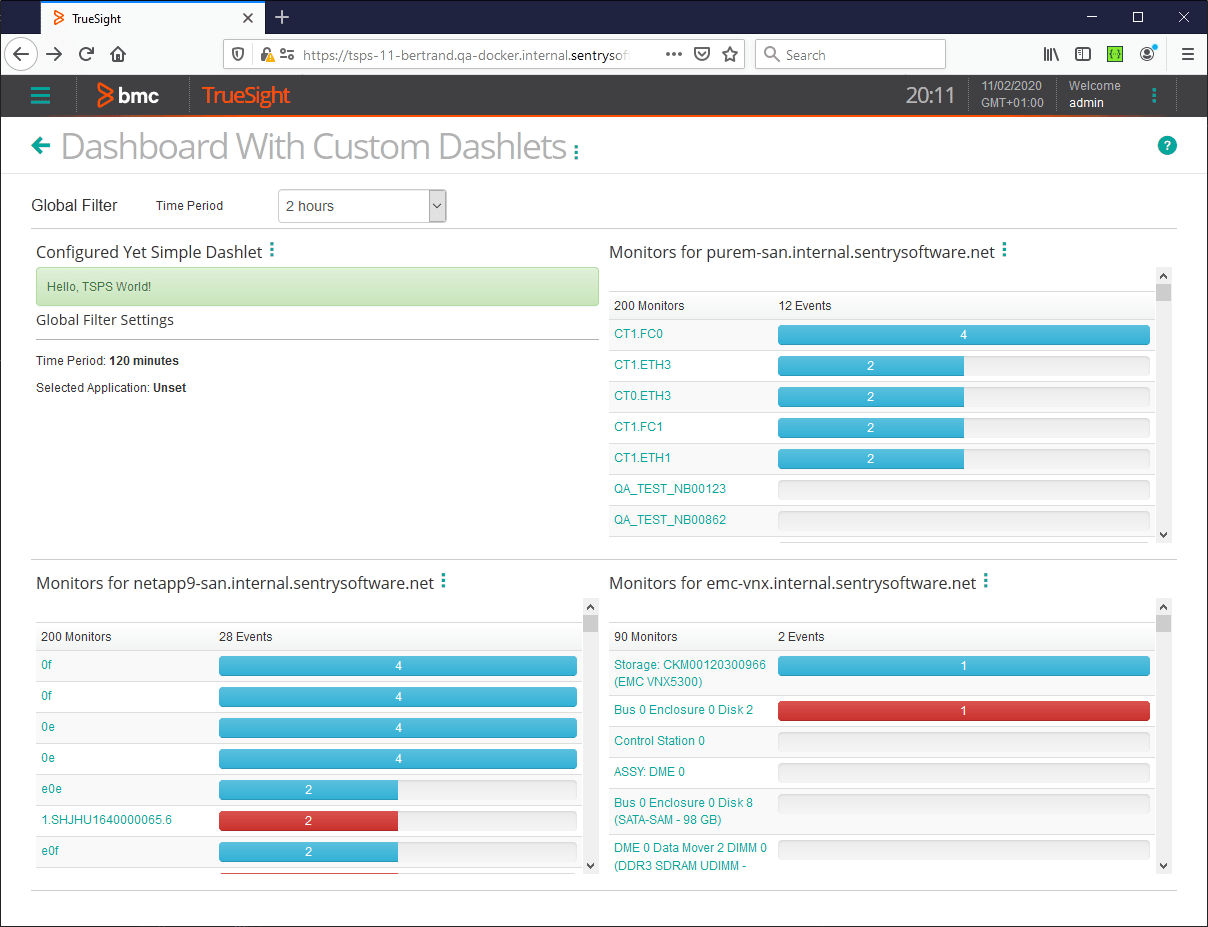Open Storage: CKM00120300966 monitor link
Screen dimensions: 1208x927
click(x=690, y=673)
